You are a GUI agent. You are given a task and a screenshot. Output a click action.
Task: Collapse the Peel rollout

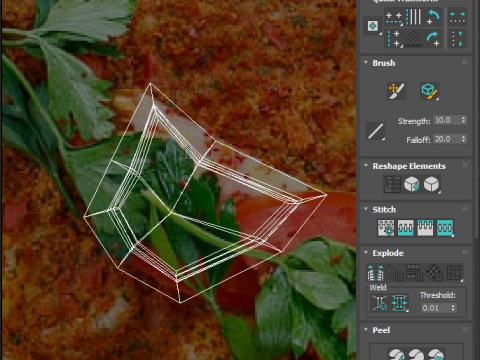point(366,330)
